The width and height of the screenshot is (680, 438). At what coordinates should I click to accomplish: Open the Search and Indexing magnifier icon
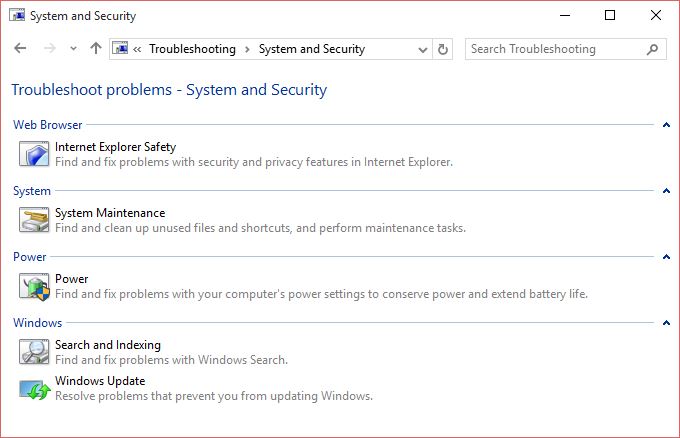(34, 352)
